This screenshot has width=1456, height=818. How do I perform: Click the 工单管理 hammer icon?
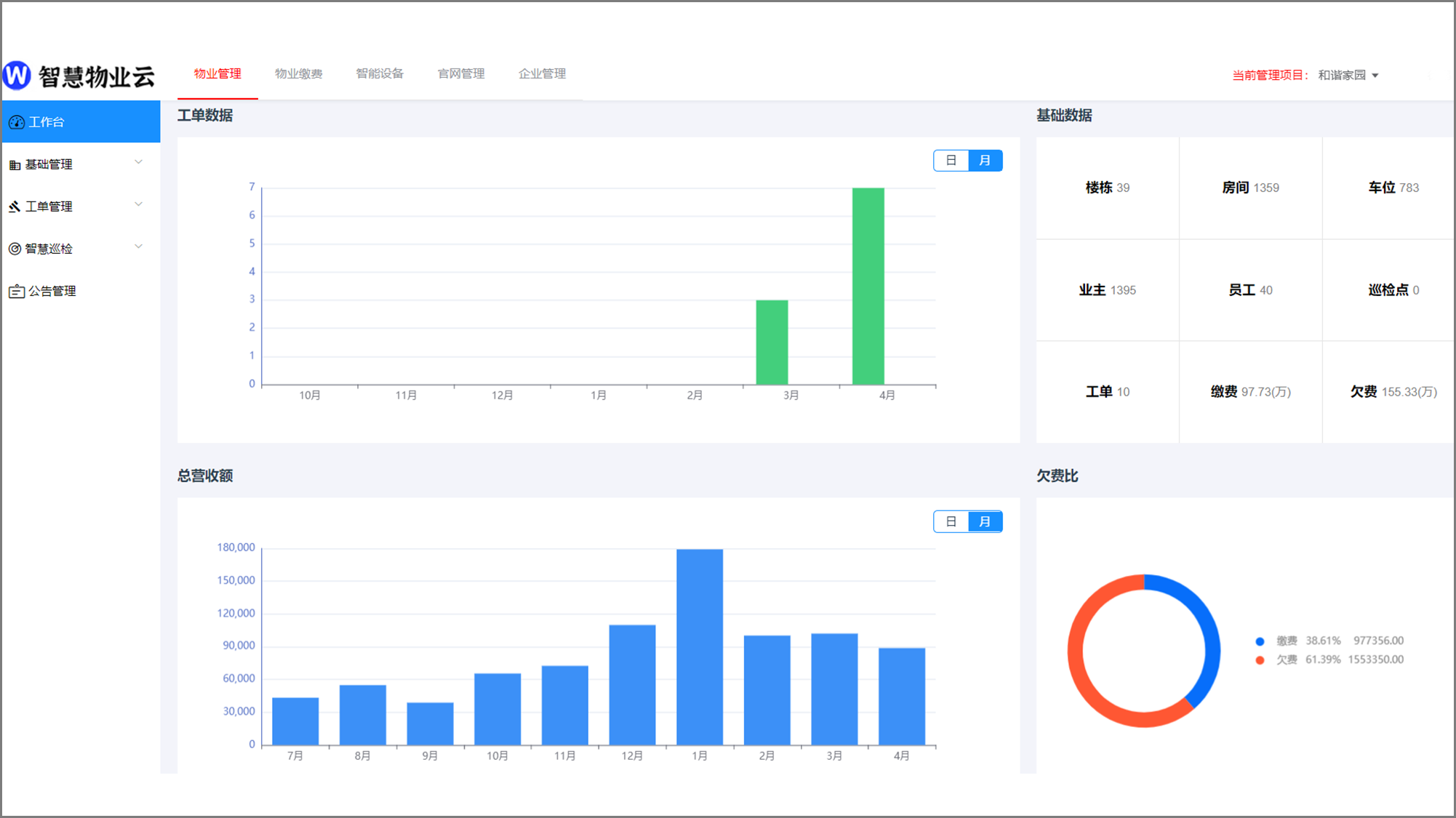[15, 207]
